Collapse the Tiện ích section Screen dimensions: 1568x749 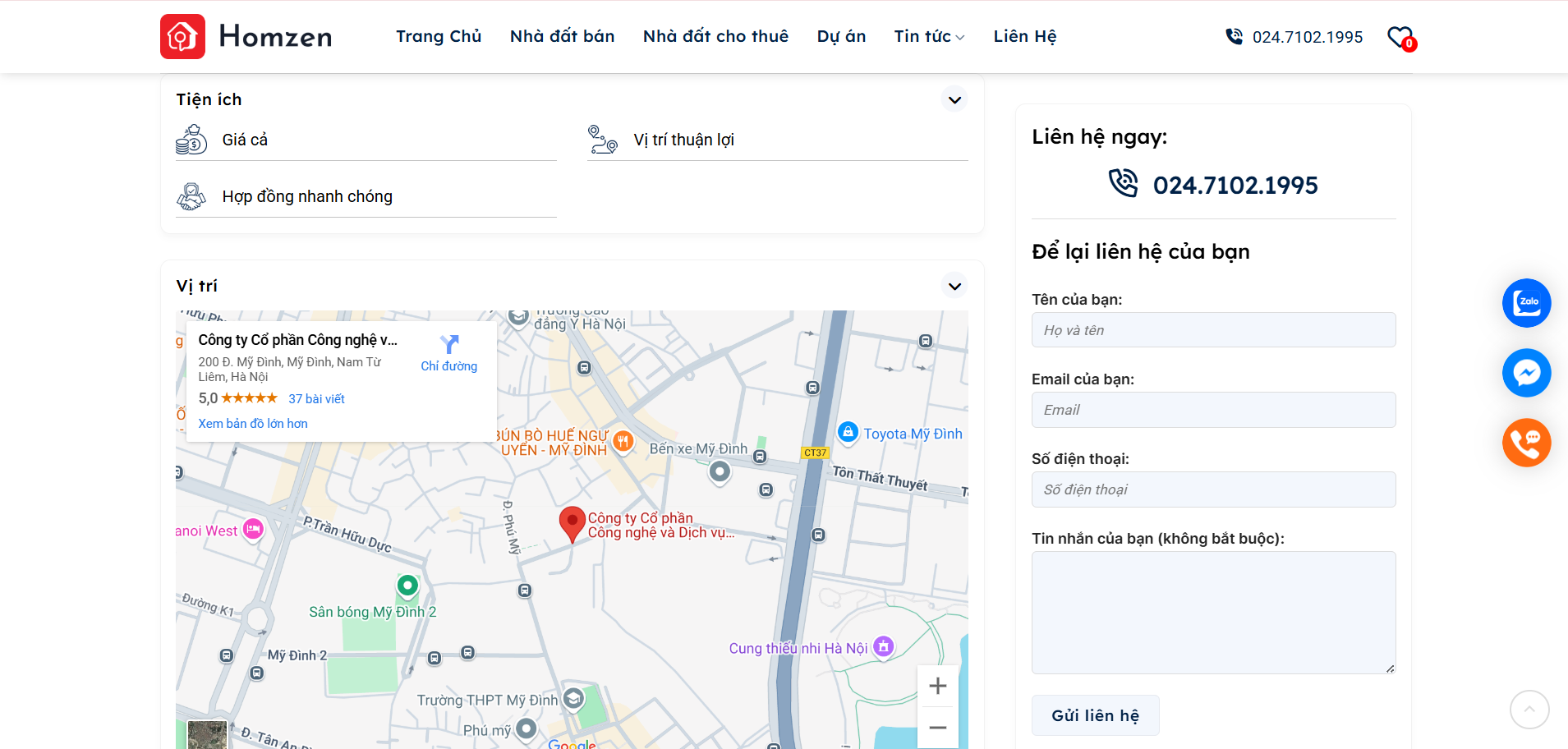click(x=954, y=100)
